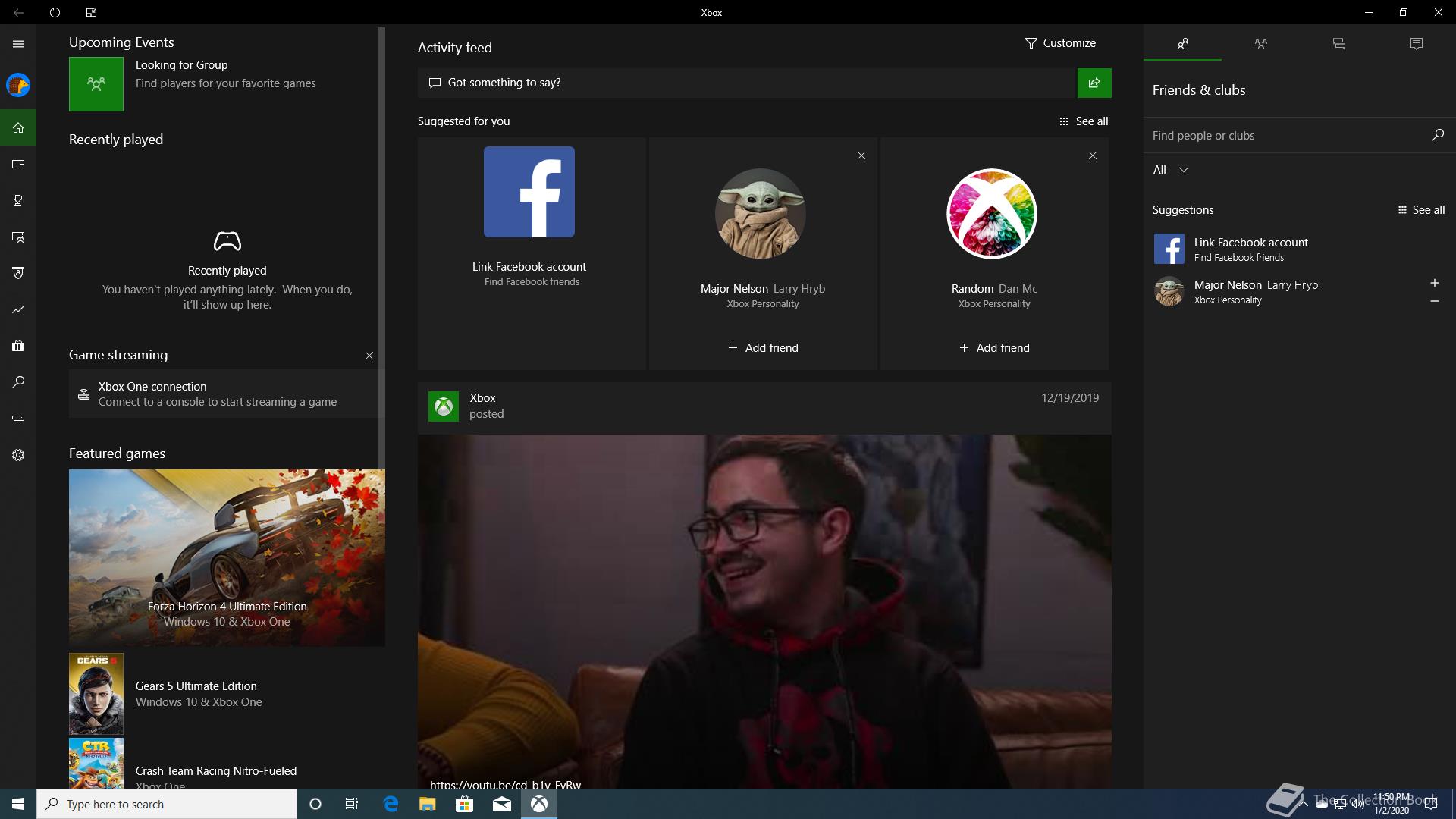Open Crash Team Racing Nitro-Fueled item
This screenshot has height=819, width=1456.
[227, 764]
